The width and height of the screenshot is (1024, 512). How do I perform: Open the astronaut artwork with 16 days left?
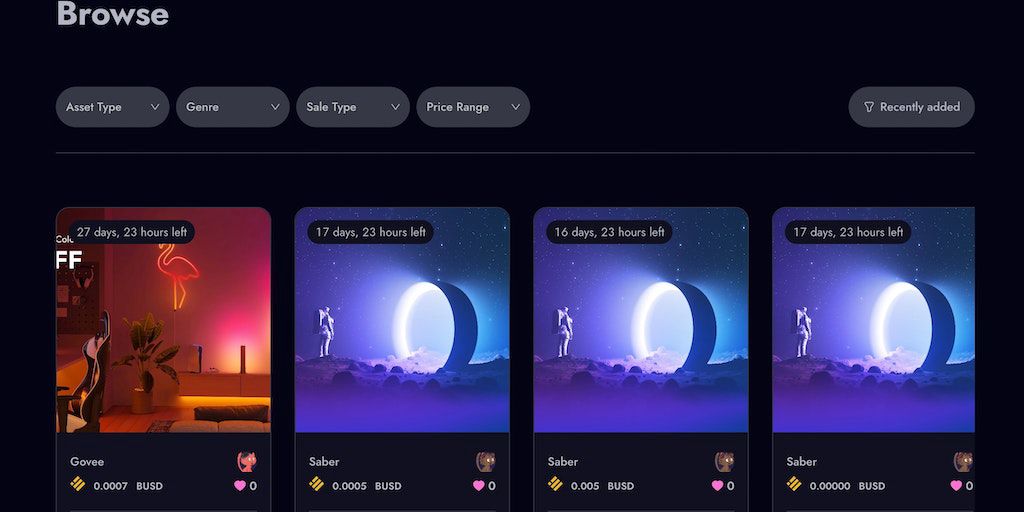pyautogui.click(x=641, y=320)
